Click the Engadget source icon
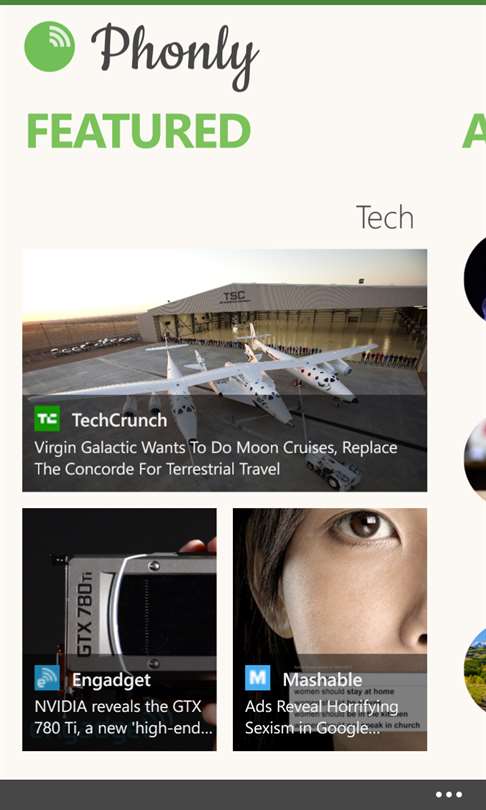Viewport: 486px width, 810px height. pos(47,678)
